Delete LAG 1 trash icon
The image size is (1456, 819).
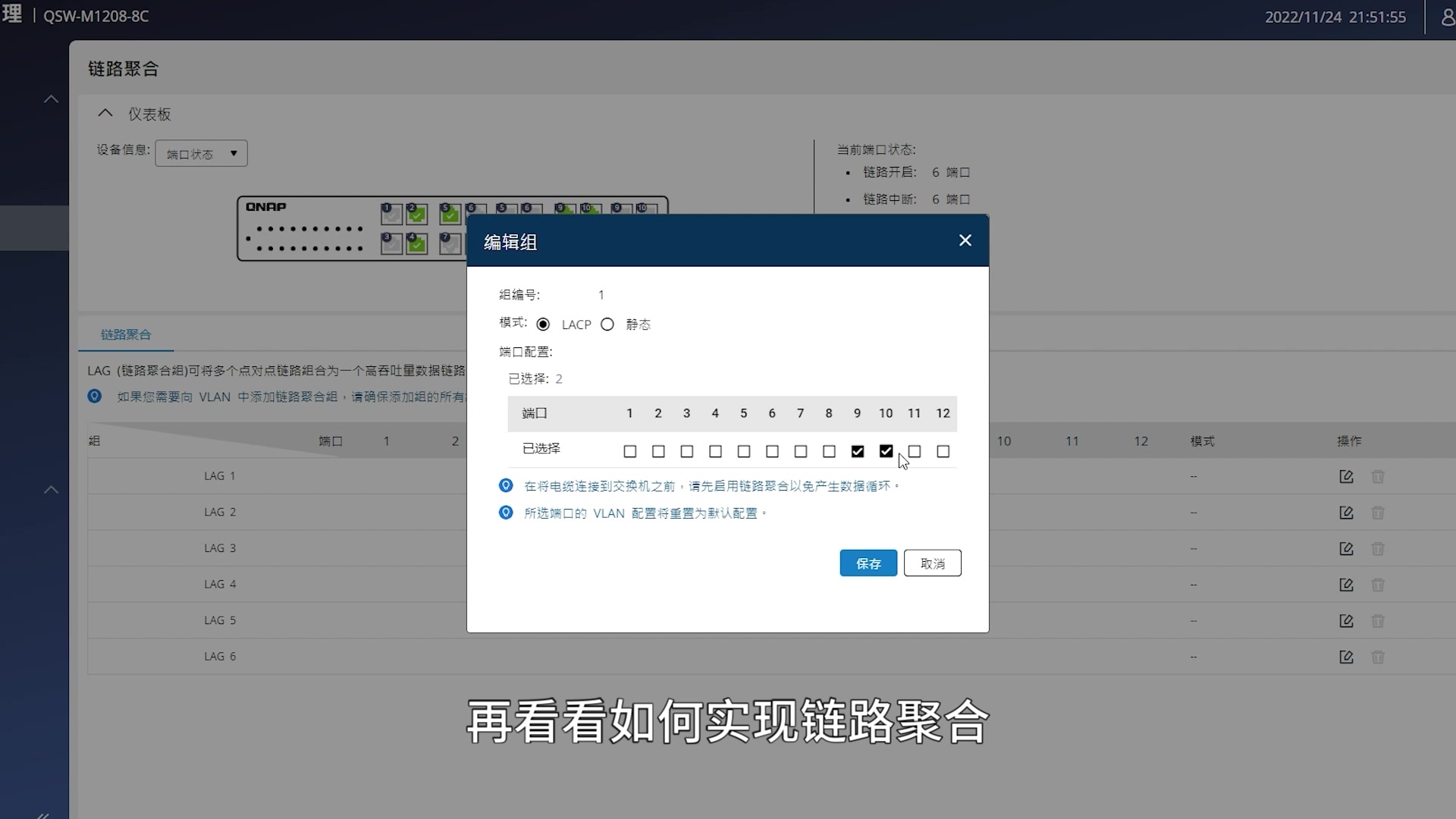tap(1378, 476)
